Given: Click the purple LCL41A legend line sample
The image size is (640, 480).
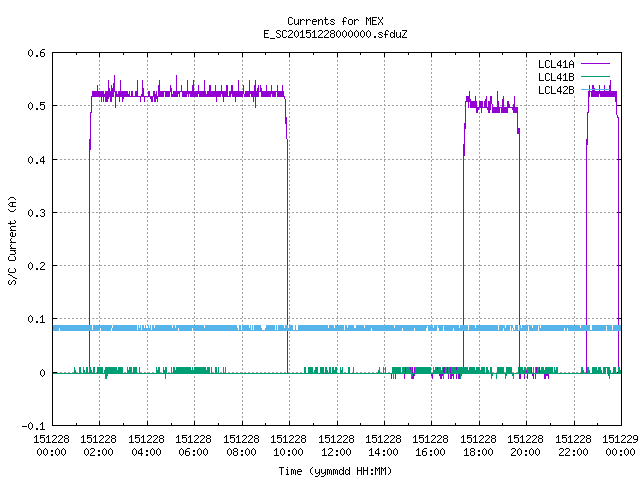Looking at the screenshot, I should (595, 64).
